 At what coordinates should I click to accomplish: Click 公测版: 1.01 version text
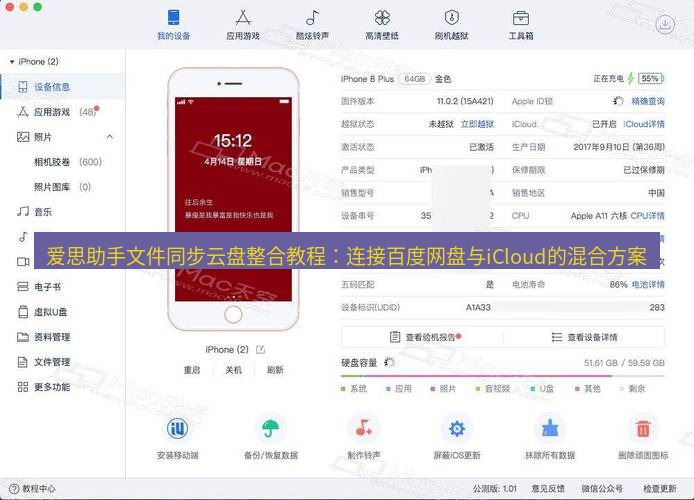click(x=494, y=488)
